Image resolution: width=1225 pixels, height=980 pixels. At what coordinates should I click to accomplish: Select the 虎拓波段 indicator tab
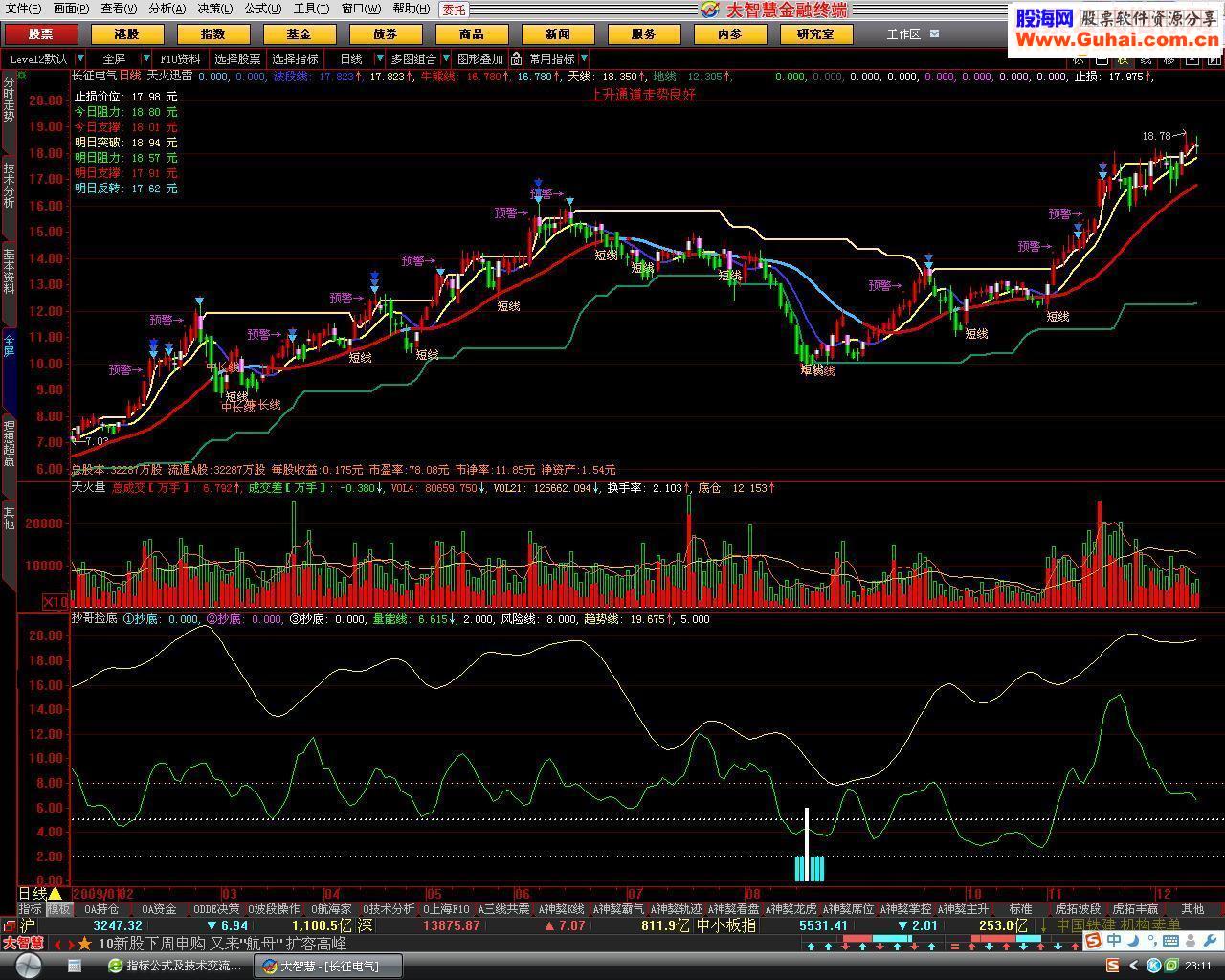pyautogui.click(x=1078, y=908)
